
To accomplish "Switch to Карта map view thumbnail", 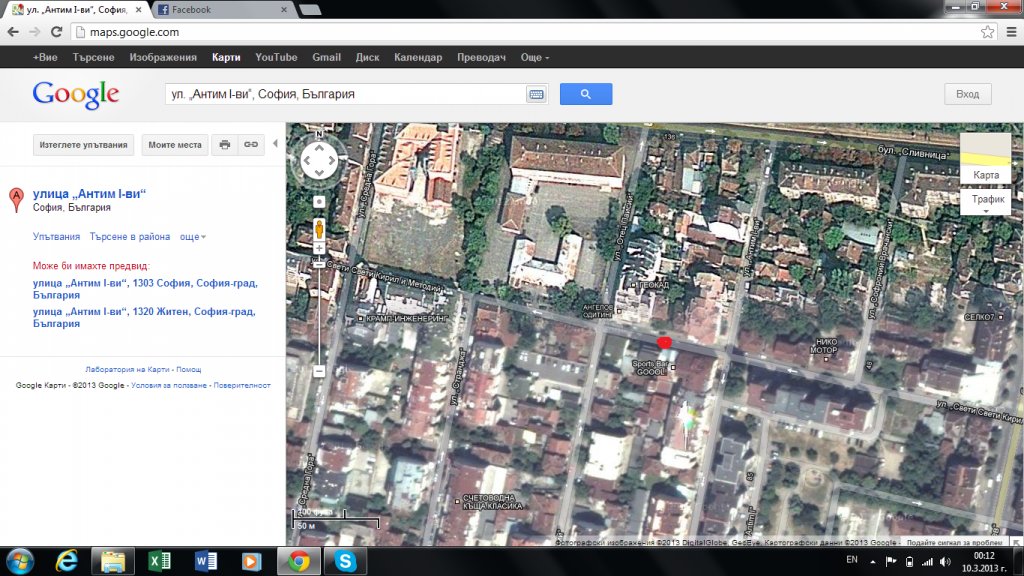I will (x=985, y=158).
